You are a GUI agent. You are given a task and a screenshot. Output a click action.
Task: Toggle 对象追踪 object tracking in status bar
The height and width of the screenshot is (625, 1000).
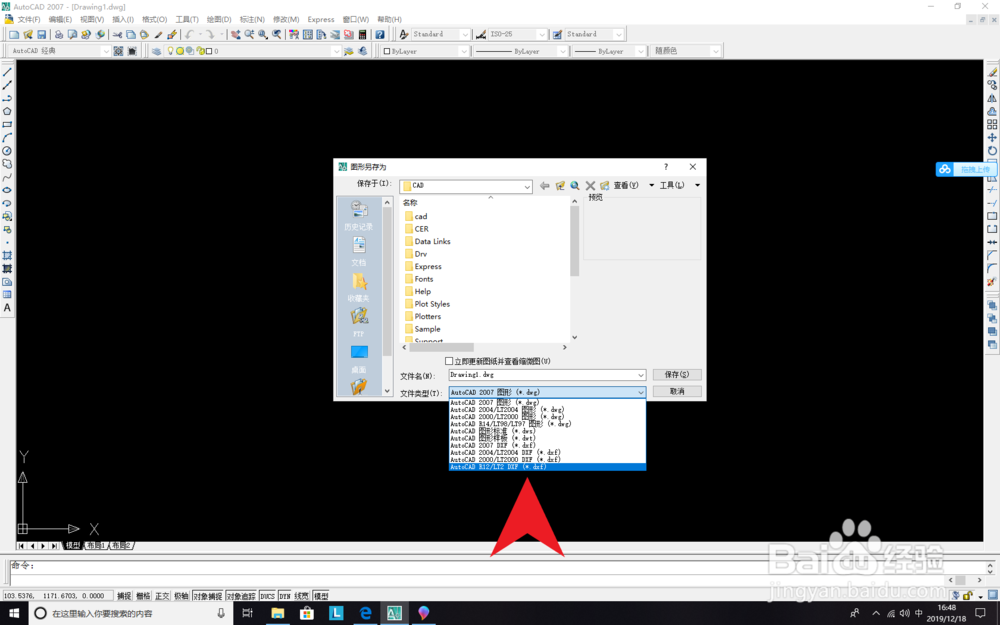[x=241, y=596]
